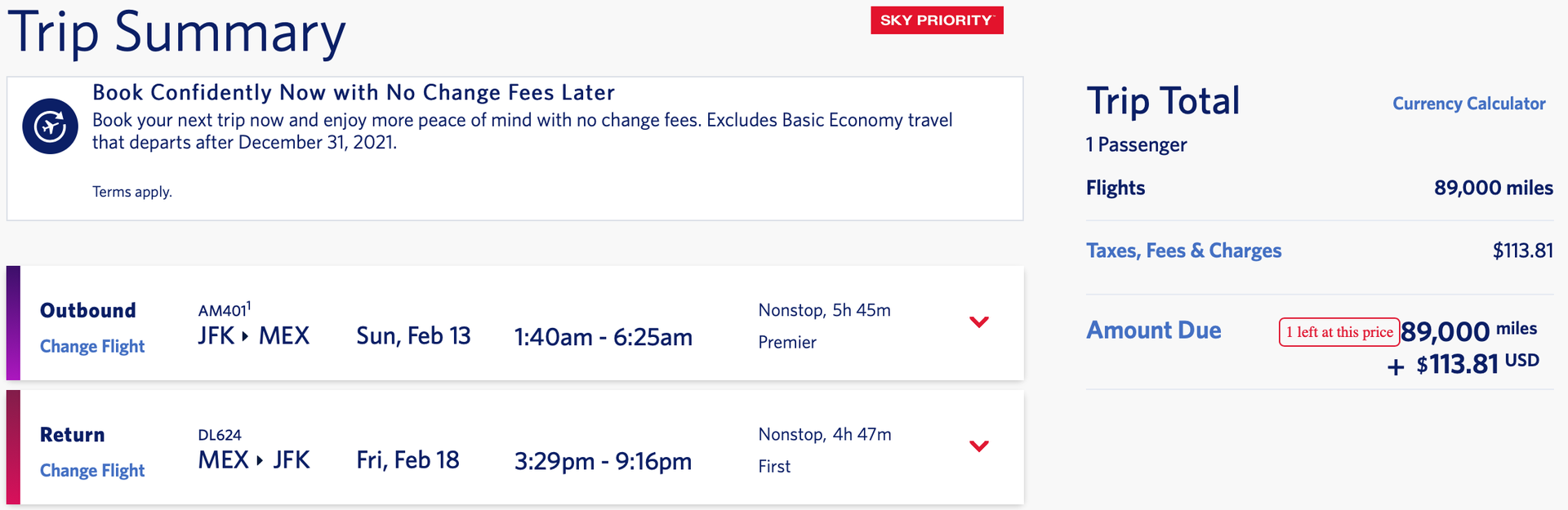Click the Trip Summary page title
1568x510 pixels.
point(176,33)
